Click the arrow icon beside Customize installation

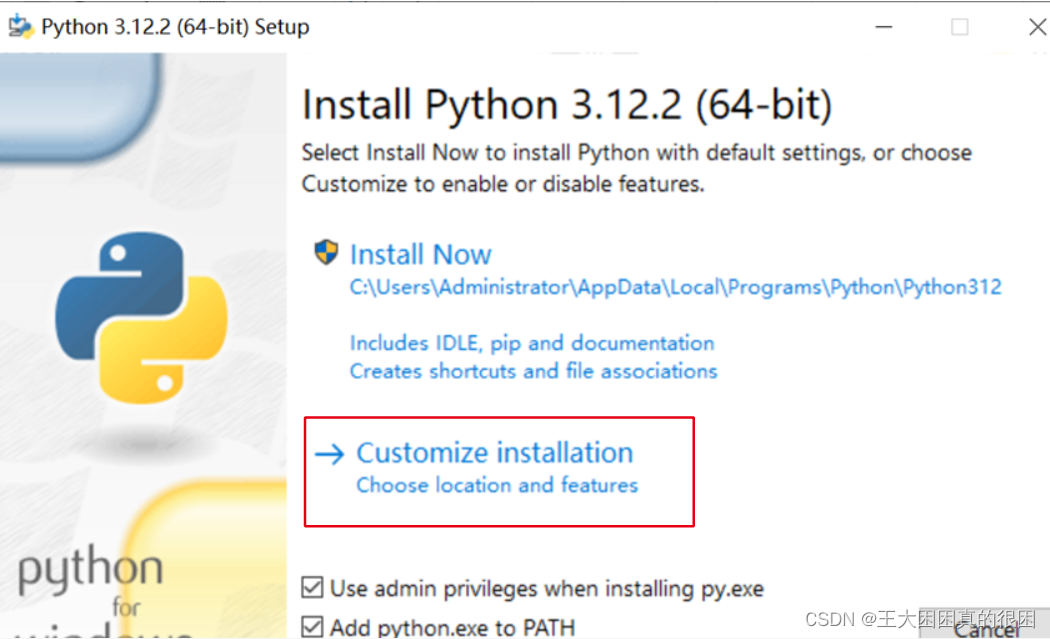pos(329,454)
